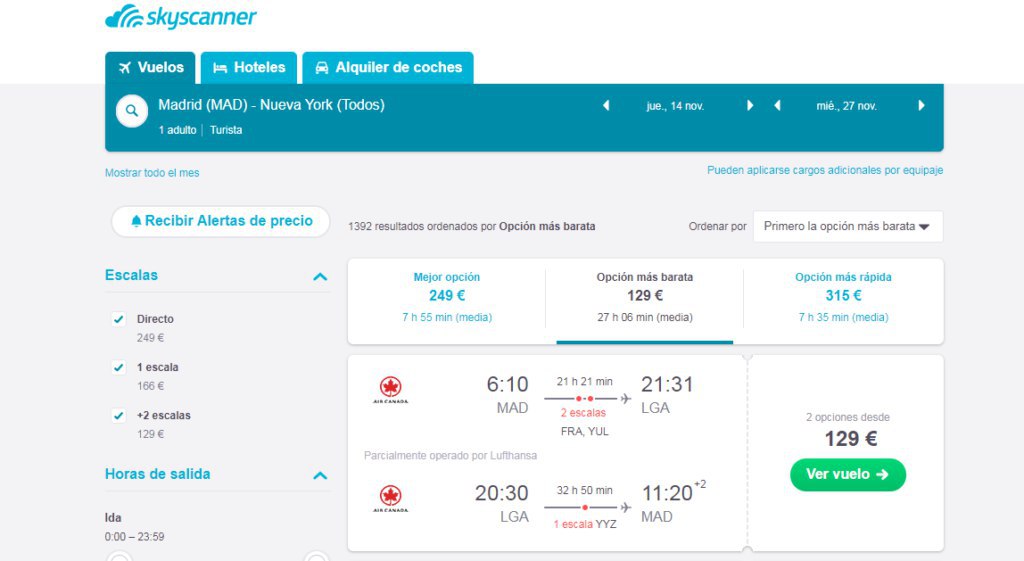Open the additional baggage charges link
Image resolution: width=1024 pixels, height=561 pixels.
pyautogui.click(x=825, y=170)
